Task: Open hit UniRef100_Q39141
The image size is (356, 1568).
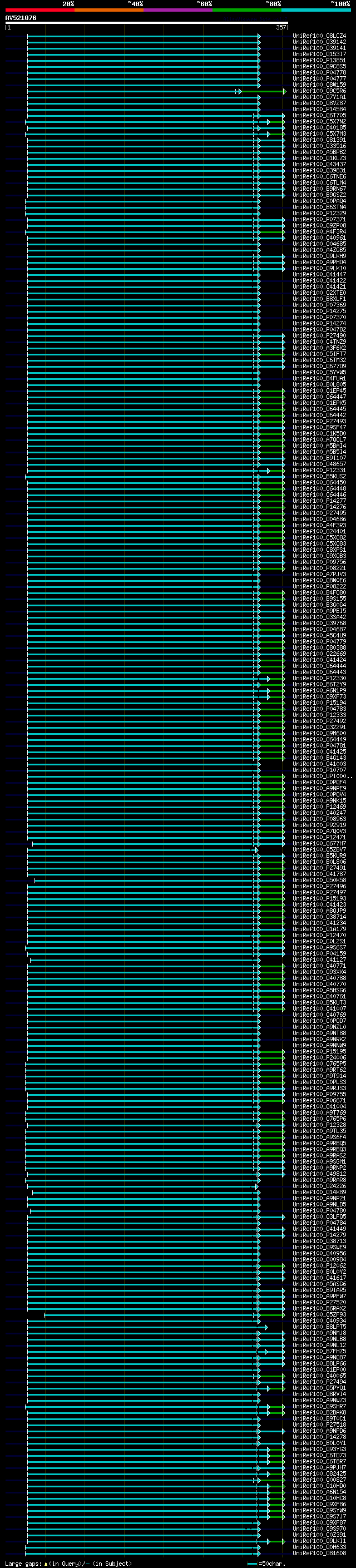Action: click(x=319, y=48)
